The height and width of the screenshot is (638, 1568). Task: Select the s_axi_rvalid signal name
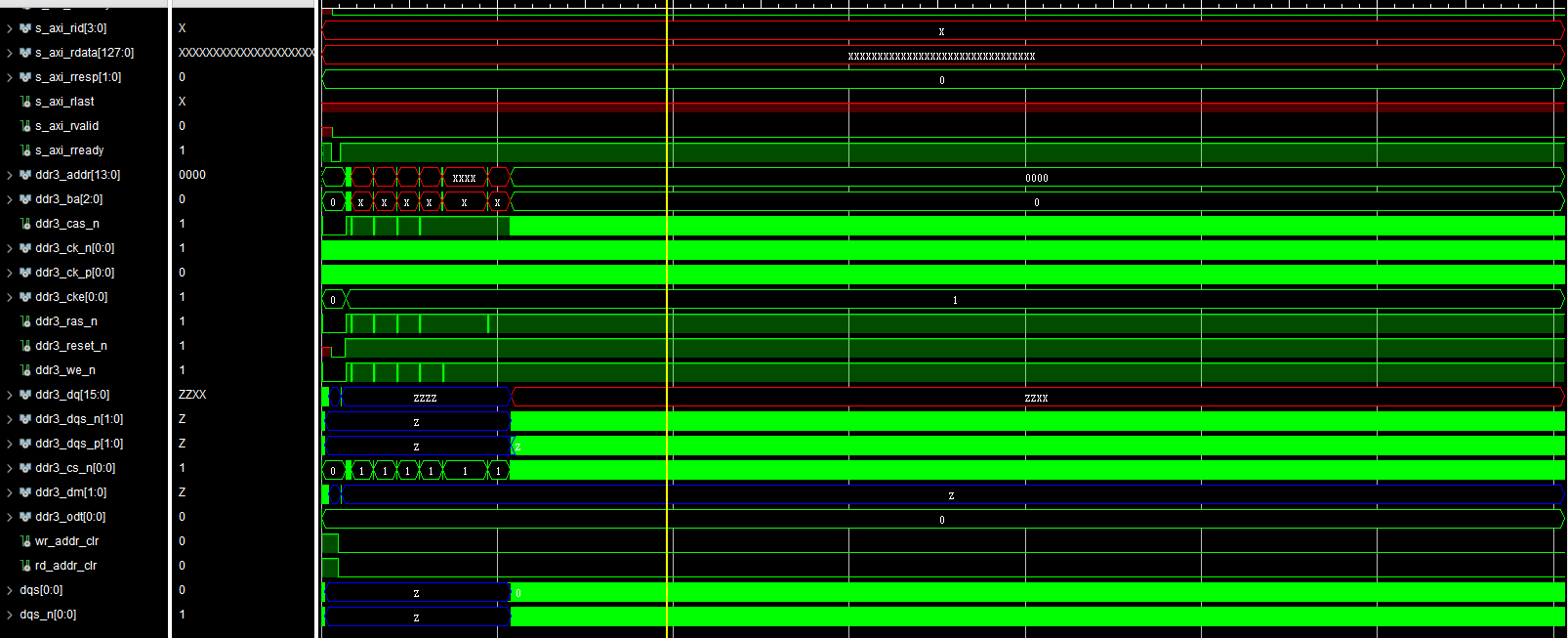coord(66,126)
